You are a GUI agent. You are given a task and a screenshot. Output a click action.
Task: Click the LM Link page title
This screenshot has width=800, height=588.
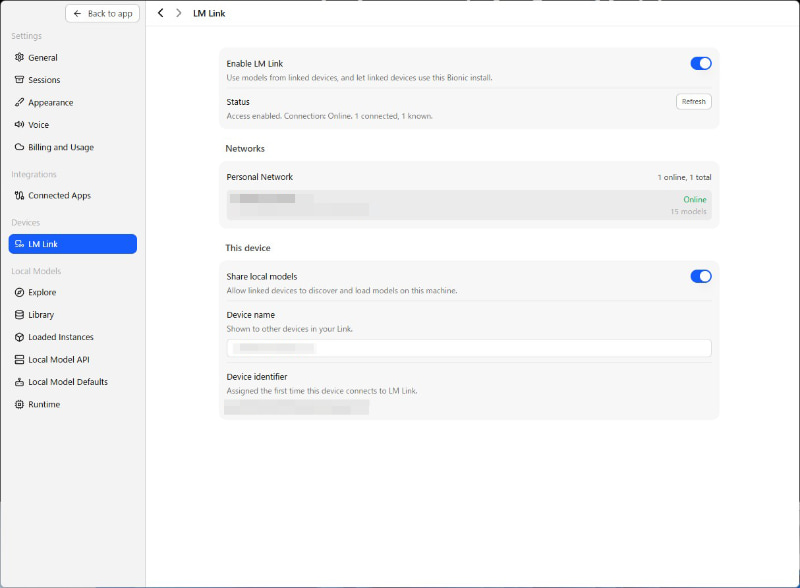pyautogui.click(x=209, y=13)
